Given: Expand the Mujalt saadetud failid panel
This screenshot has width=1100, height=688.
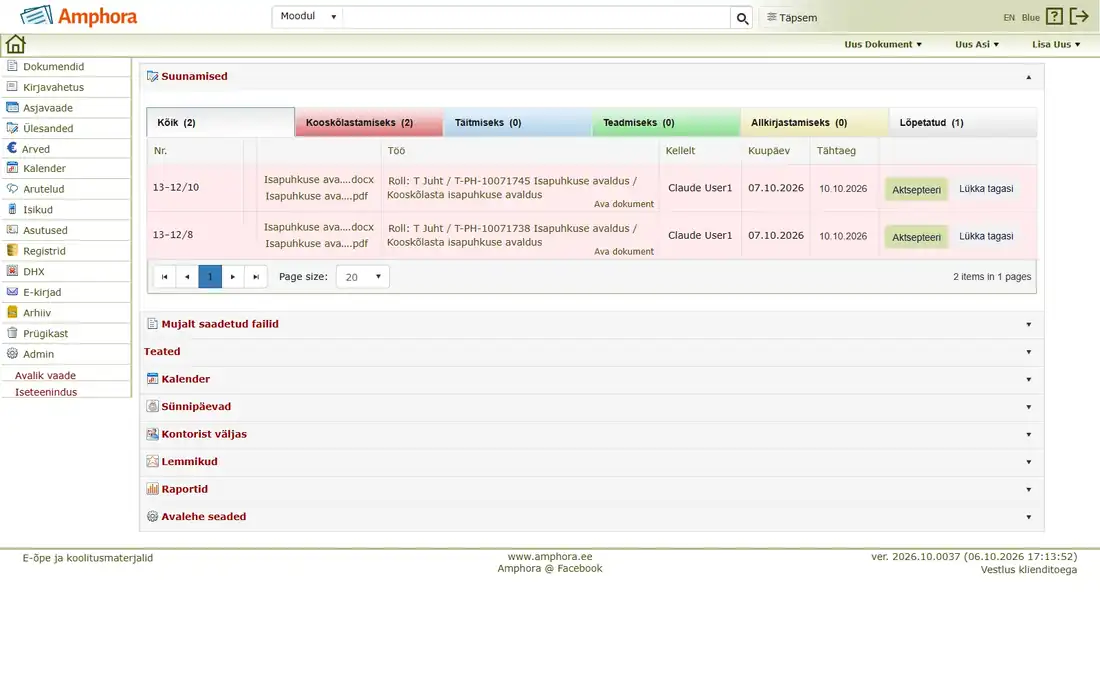Looking at the screenshot, I should 1028,325.
